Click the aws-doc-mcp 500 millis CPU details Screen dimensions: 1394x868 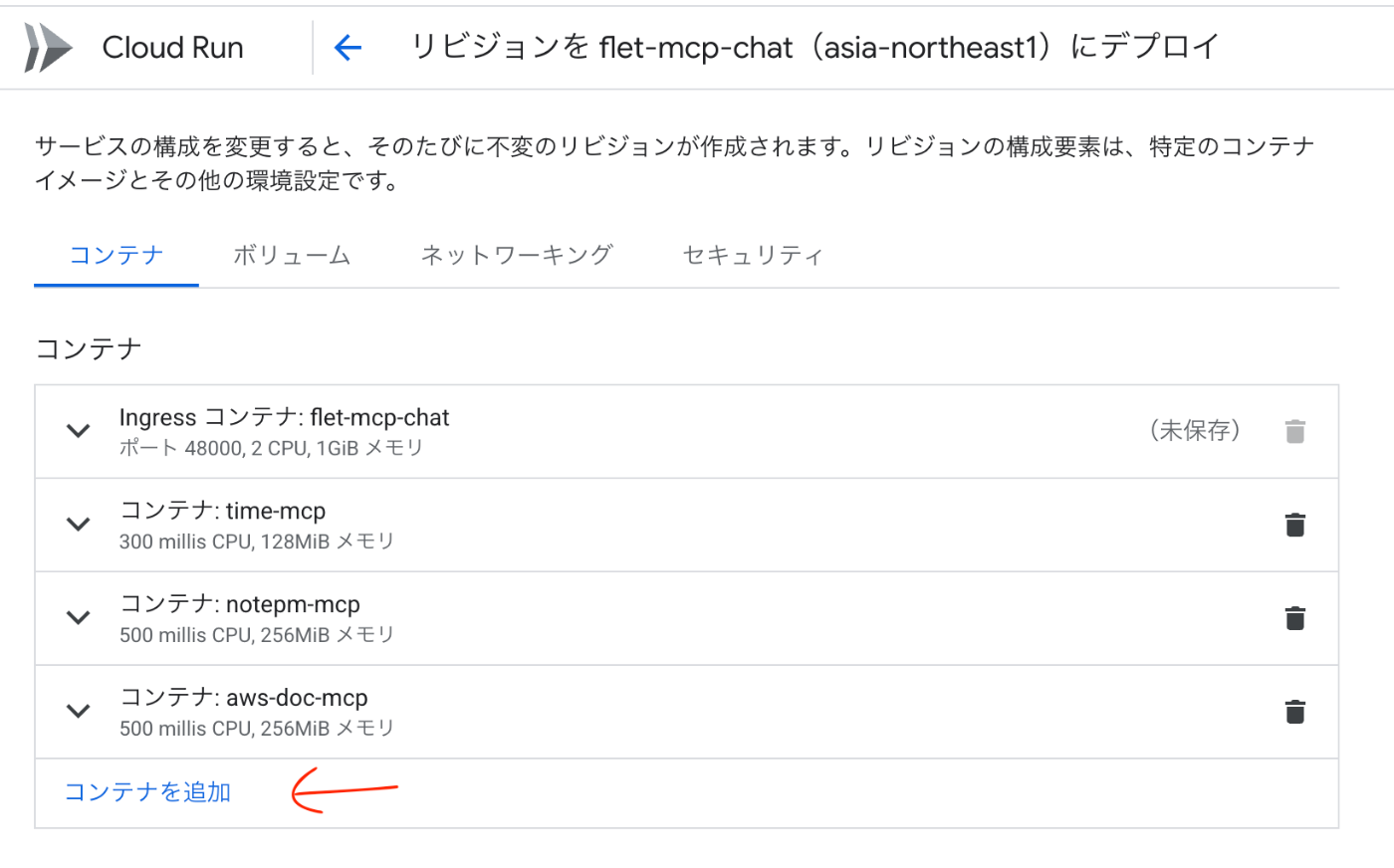point(257,730)
